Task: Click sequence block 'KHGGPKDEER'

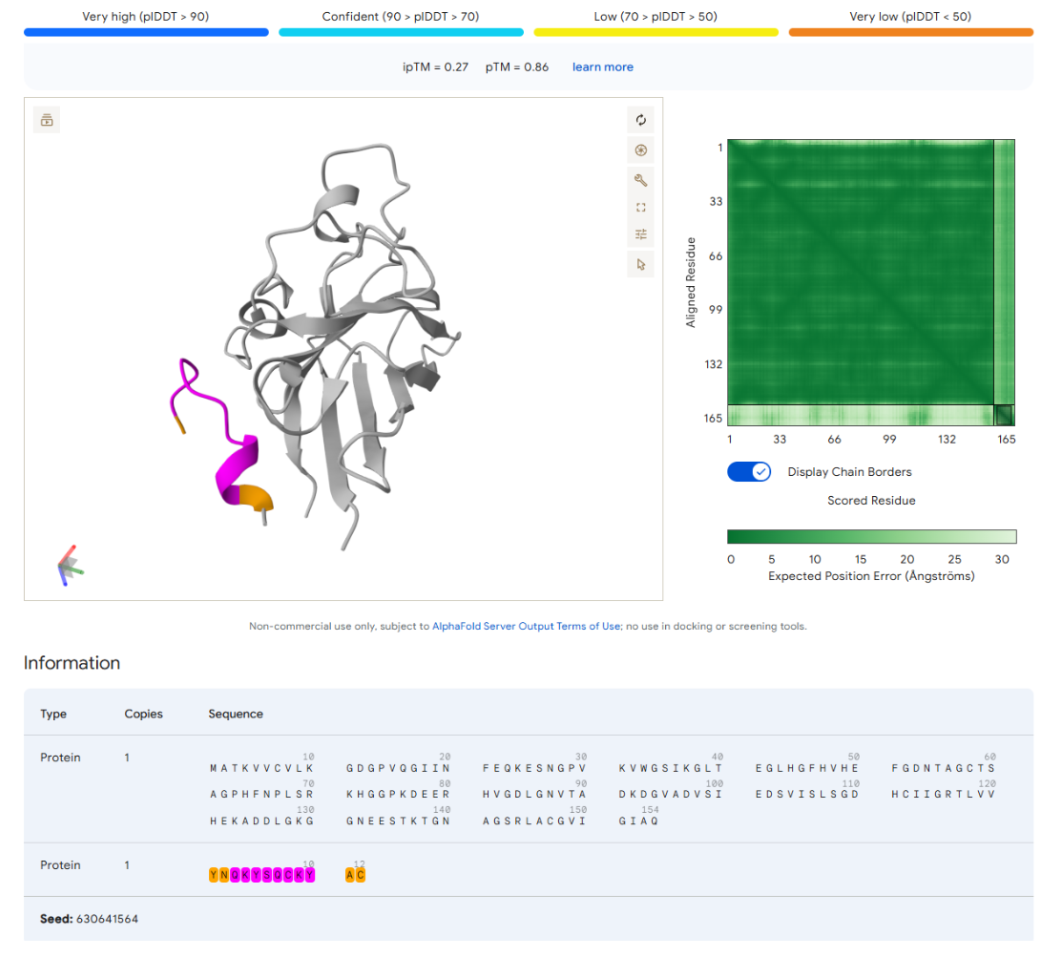Action: pos(398,794)
